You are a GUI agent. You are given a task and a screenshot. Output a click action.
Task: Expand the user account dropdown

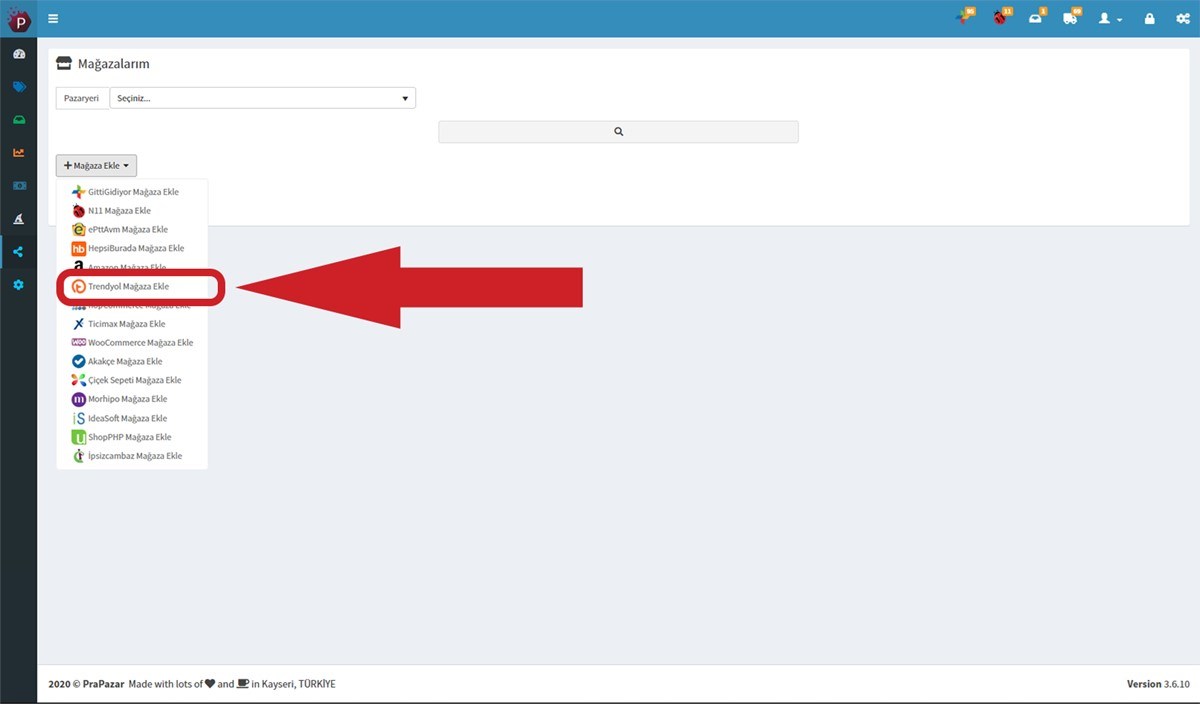pos(1109,18)
